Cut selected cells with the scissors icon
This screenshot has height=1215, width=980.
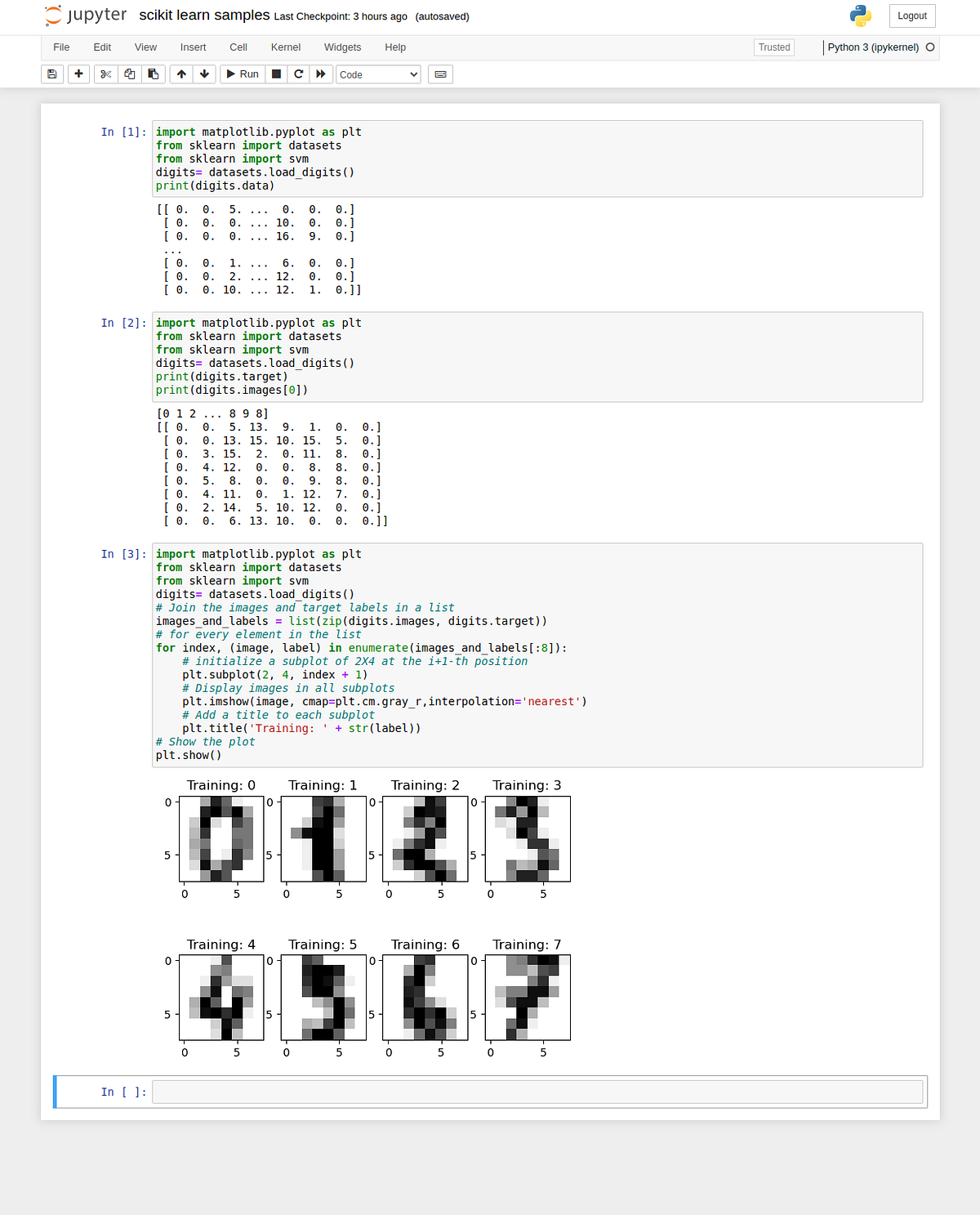click(x=105, y=74)
